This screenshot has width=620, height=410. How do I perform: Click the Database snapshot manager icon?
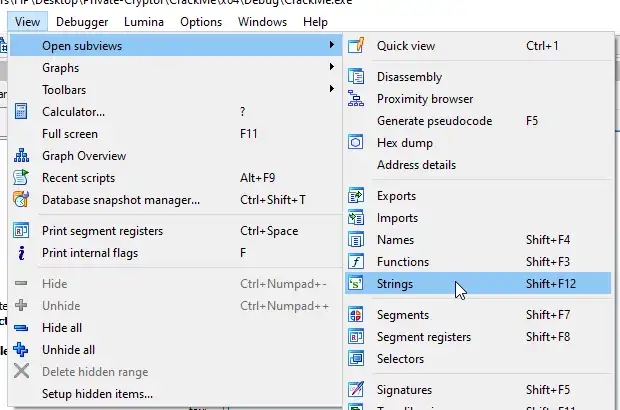click(21, 199)
